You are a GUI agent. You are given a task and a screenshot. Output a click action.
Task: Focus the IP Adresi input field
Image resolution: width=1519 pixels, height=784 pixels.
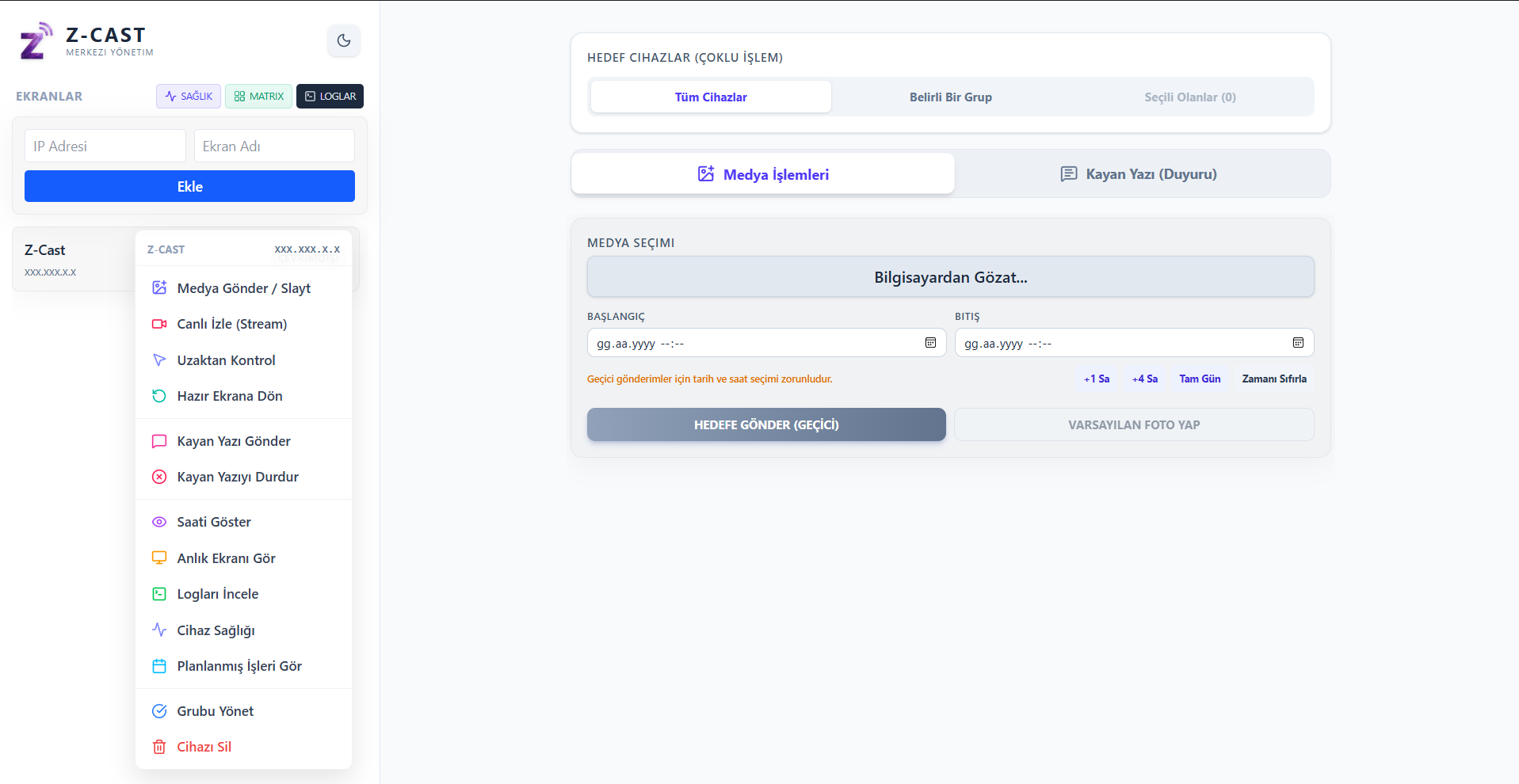105,146
